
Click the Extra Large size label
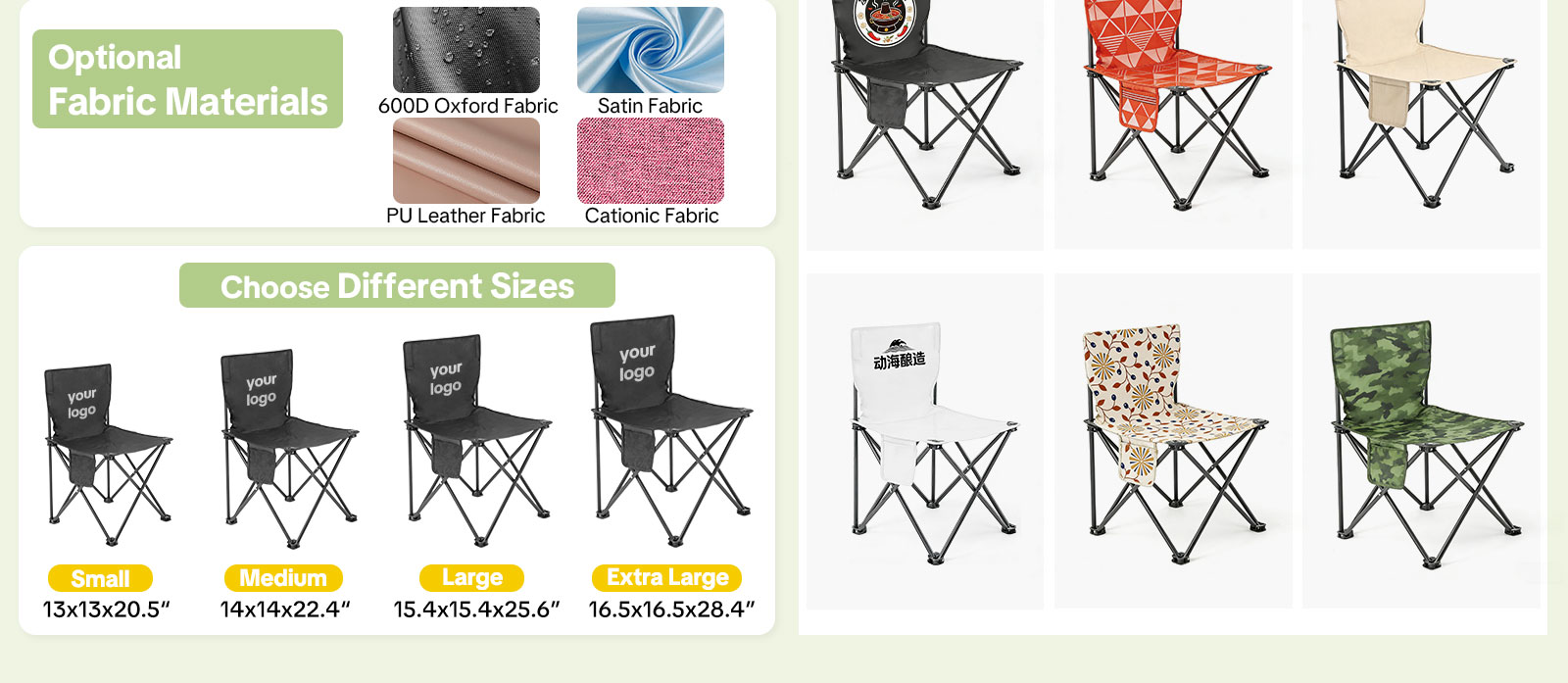[667, 578]
